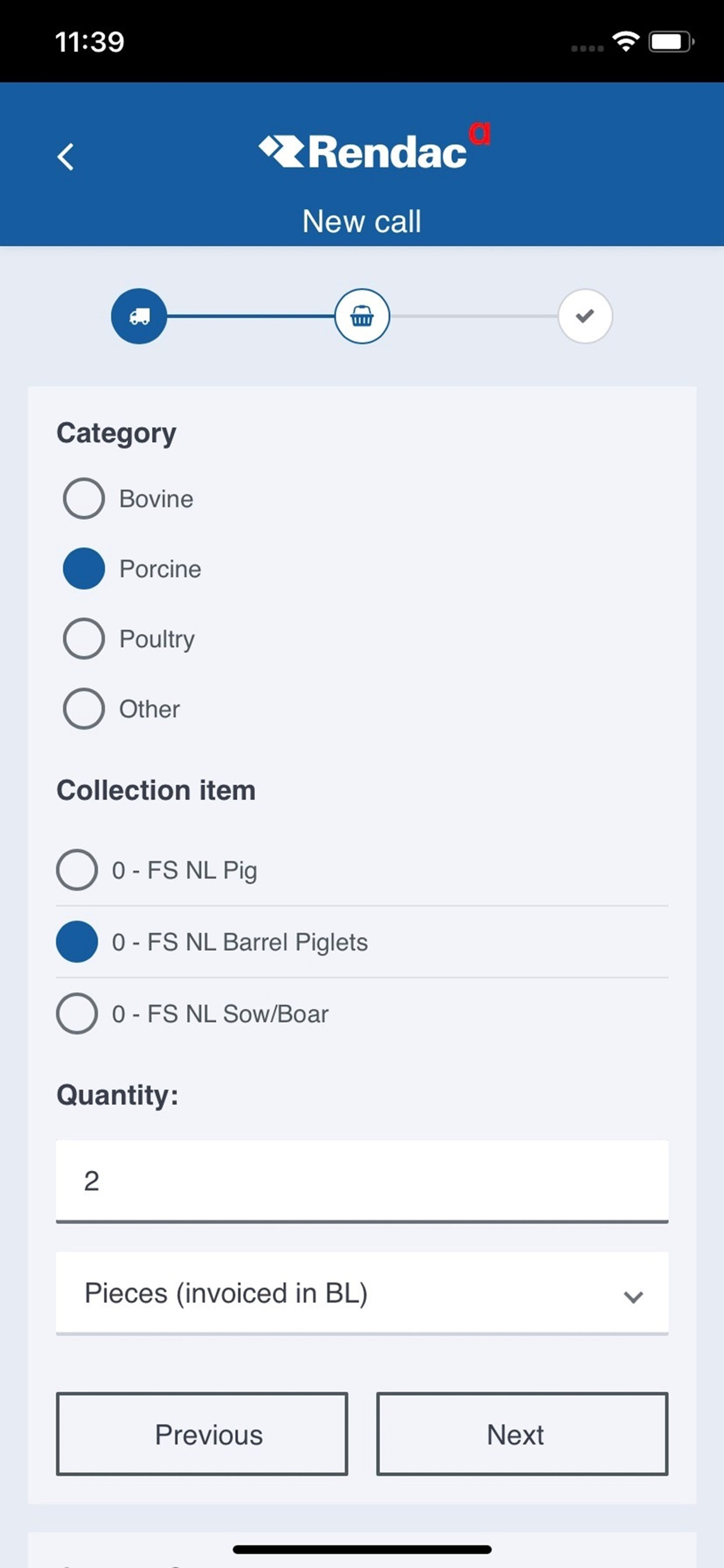Tap the Rendac logo

coord(374,148)
